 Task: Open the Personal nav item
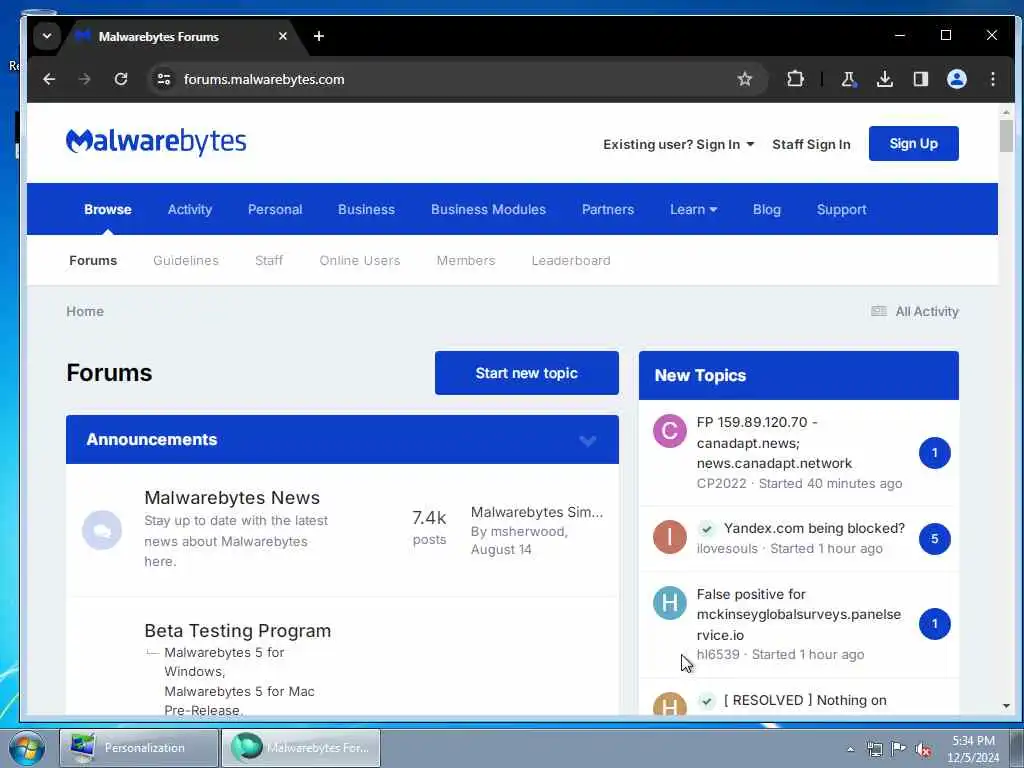[x=275, y=209]
